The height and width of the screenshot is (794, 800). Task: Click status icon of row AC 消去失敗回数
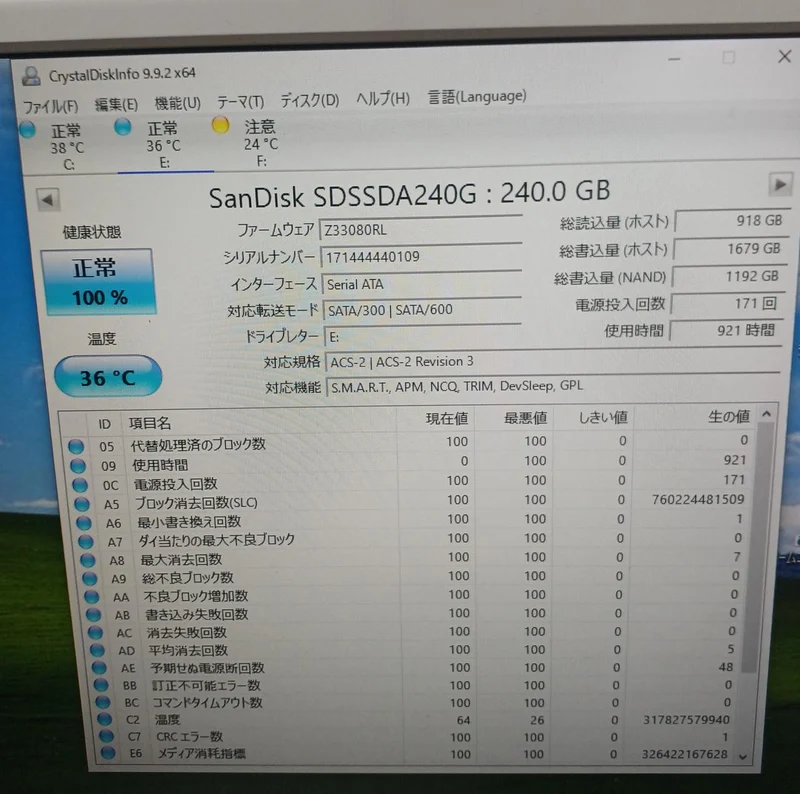(x=95, y=633)
